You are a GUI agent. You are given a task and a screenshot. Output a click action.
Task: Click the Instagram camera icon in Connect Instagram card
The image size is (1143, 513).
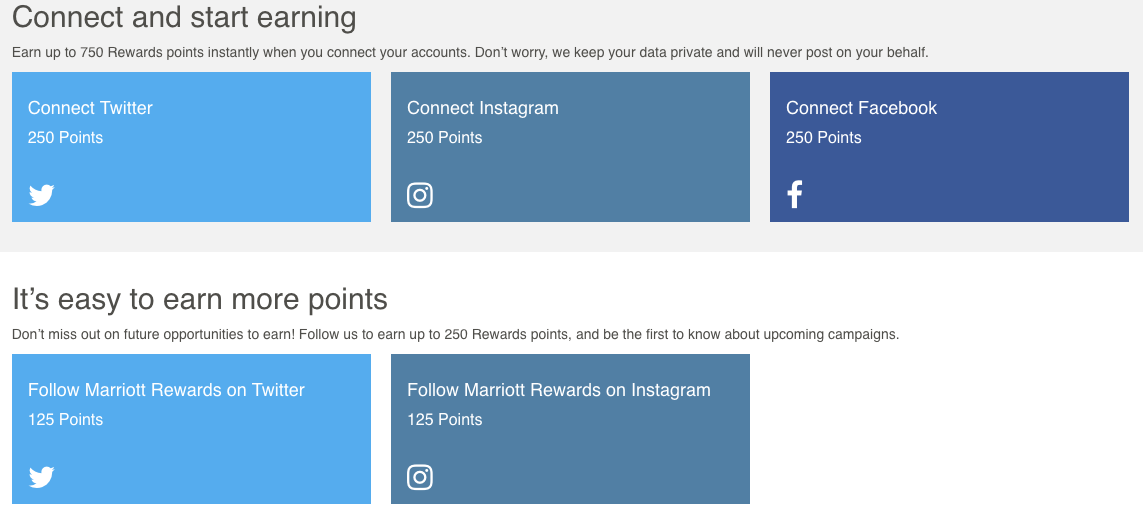click(420, 195)
